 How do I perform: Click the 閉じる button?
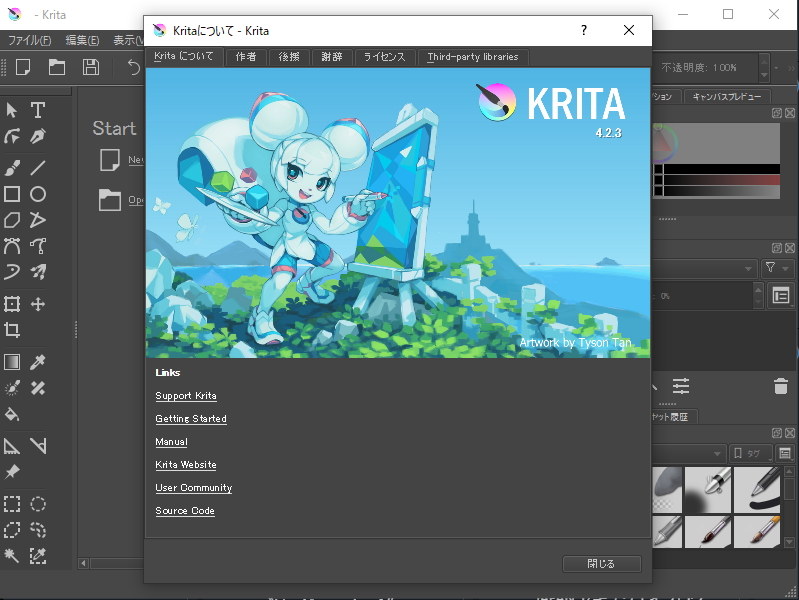pyautogui.click(x=601, y=564)
